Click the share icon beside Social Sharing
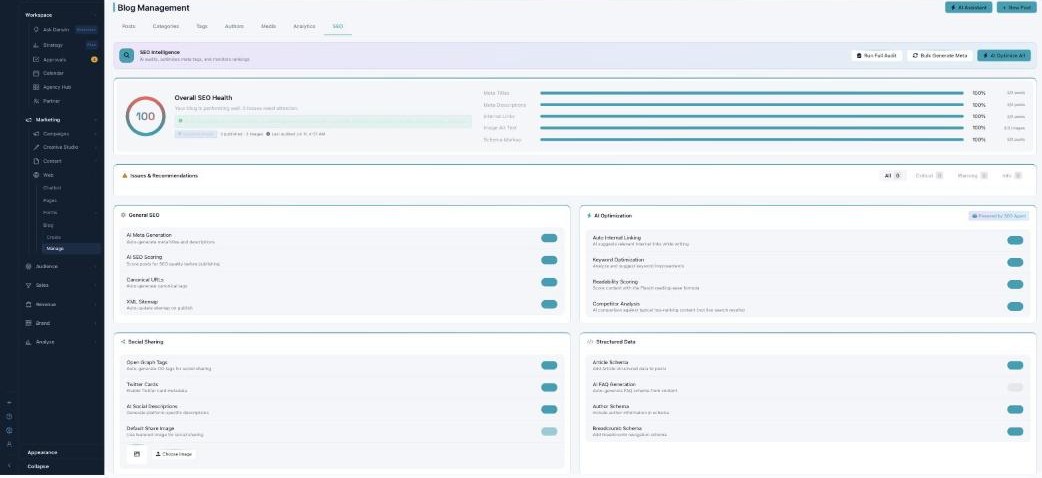Screen dimensions: 1042x478 click(x=124, y=342)
